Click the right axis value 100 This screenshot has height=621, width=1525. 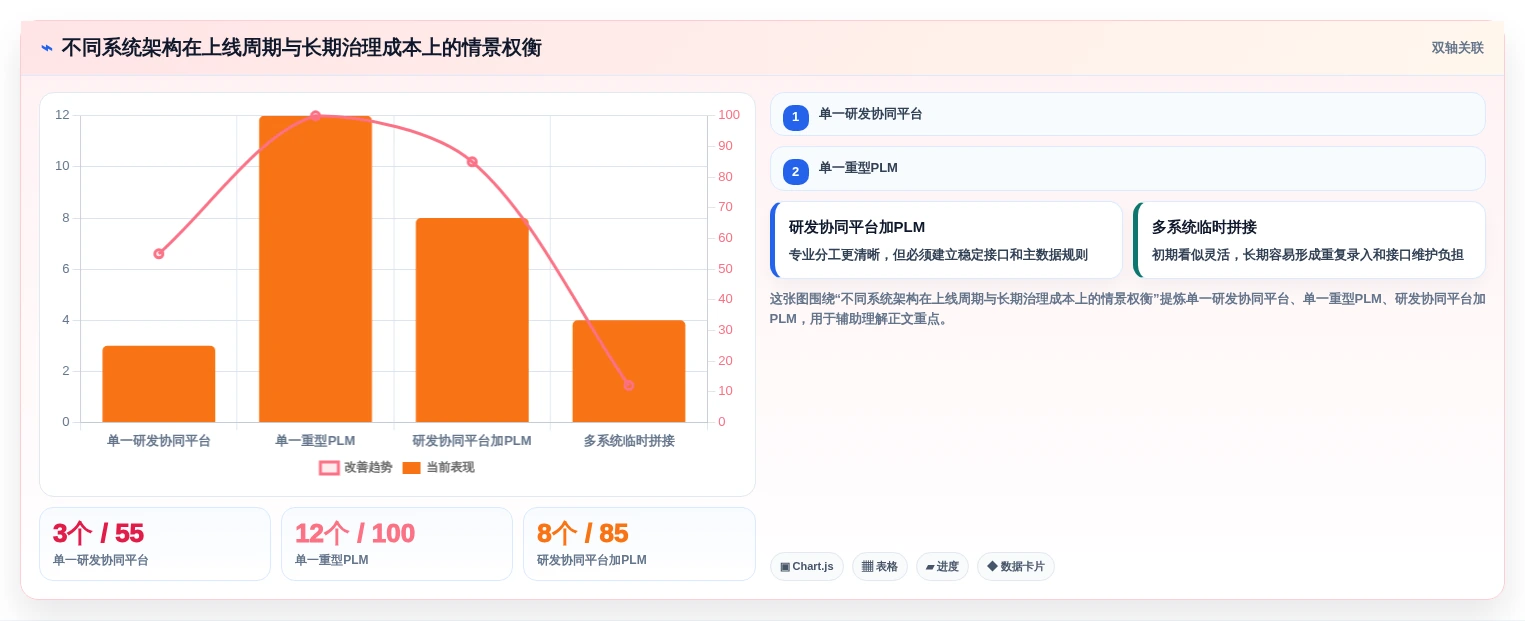coord(729,115)
